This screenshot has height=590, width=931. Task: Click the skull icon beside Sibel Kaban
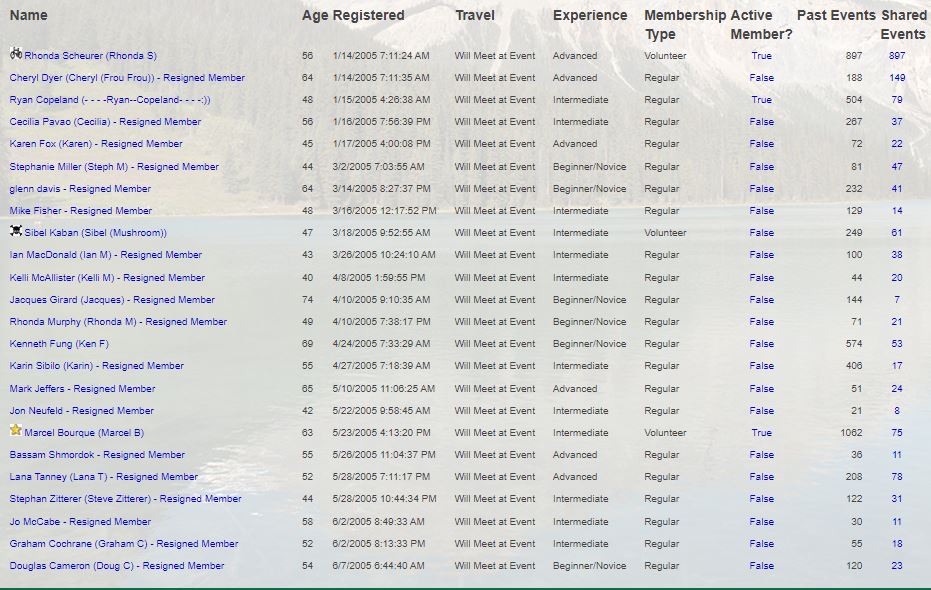coord(16,230)
